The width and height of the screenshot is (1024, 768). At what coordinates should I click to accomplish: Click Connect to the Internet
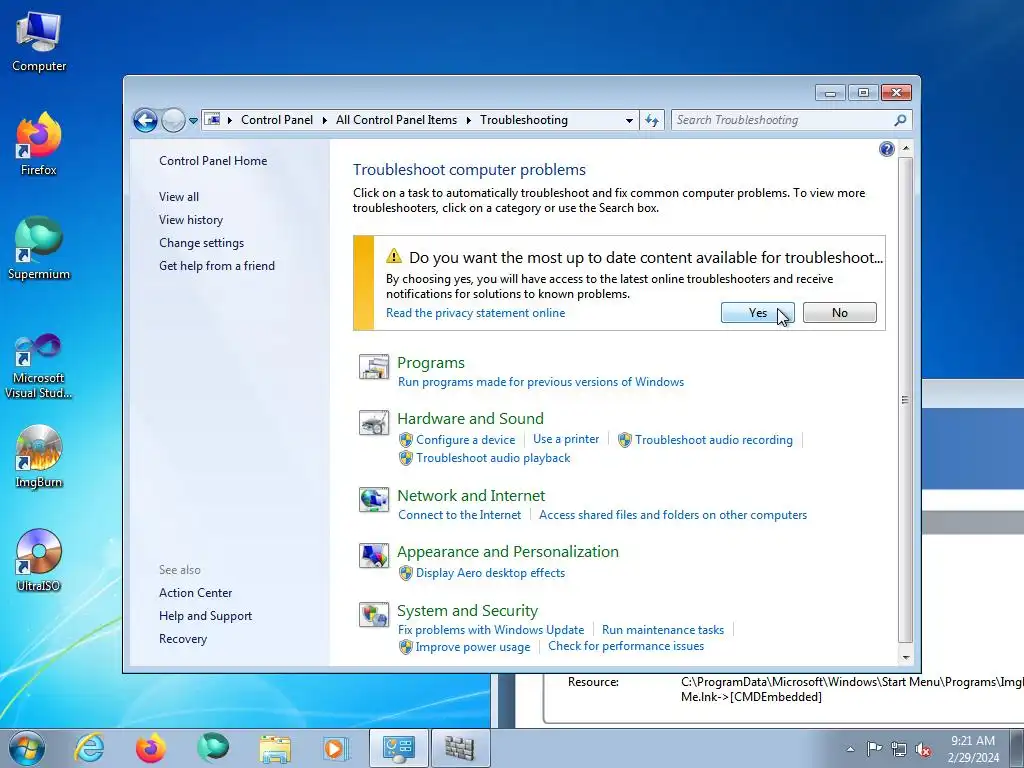click(x=460, y=515)
